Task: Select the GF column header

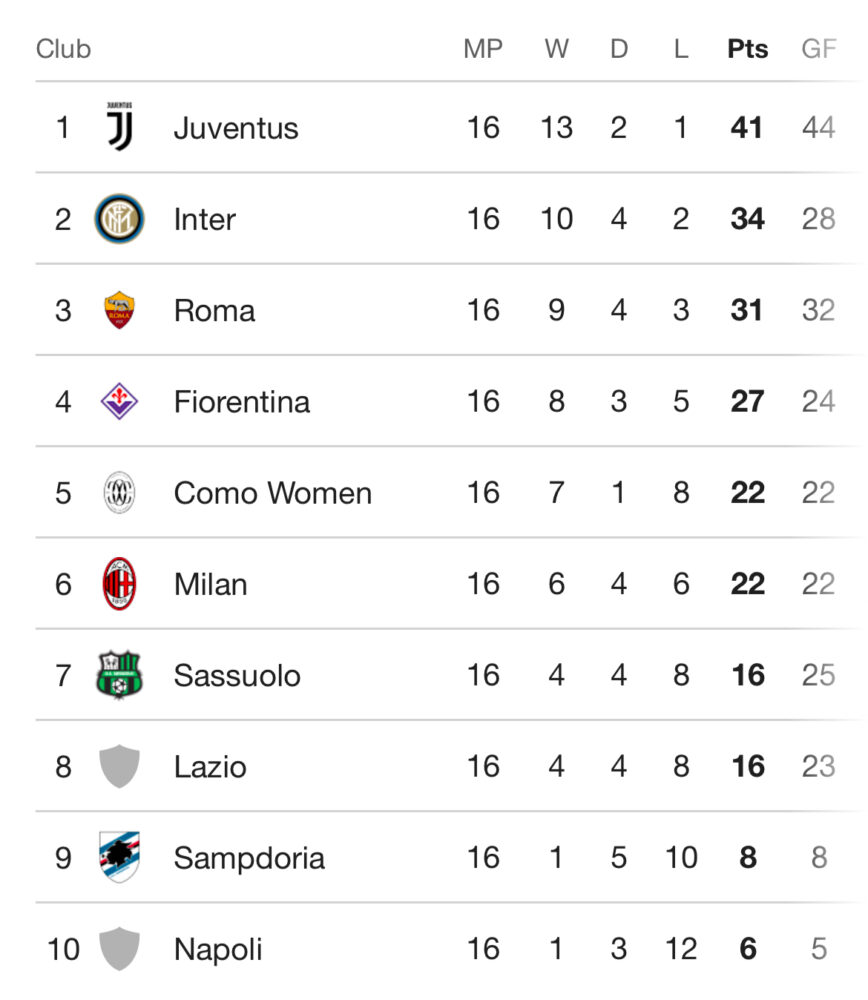Action: click(x=818, y=49)
